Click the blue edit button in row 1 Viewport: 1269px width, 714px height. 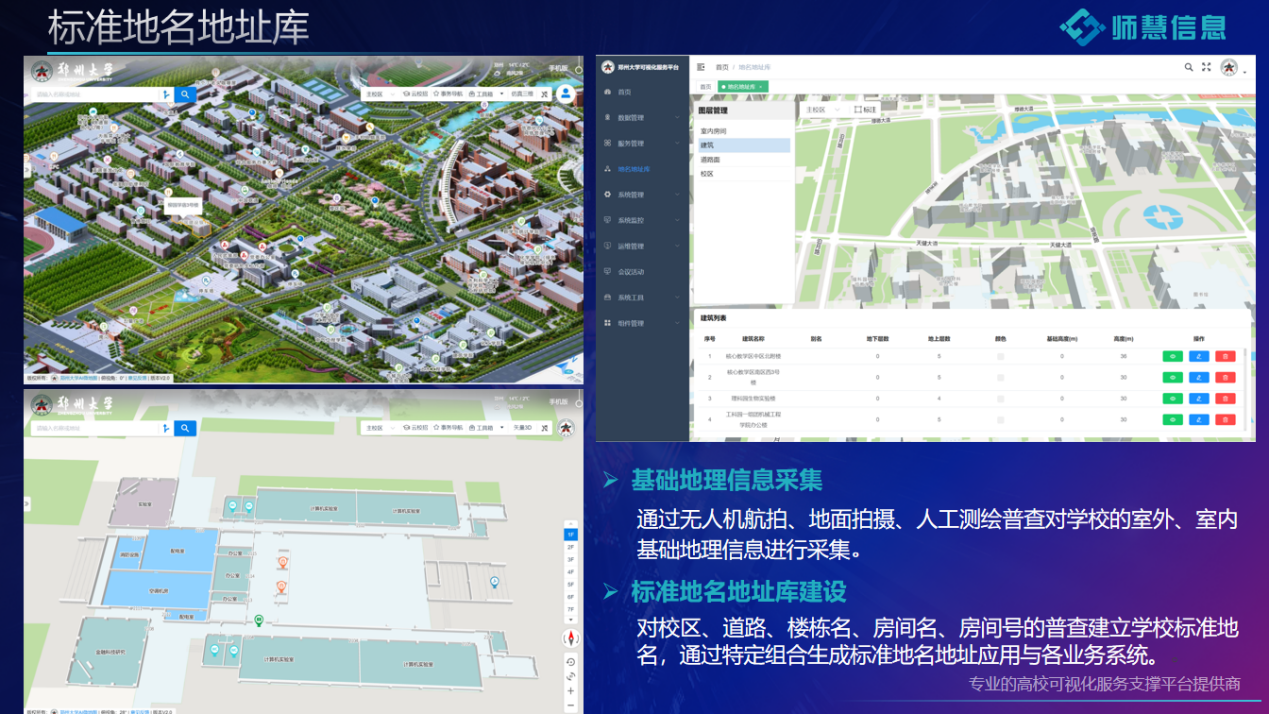click(1198, 356)
